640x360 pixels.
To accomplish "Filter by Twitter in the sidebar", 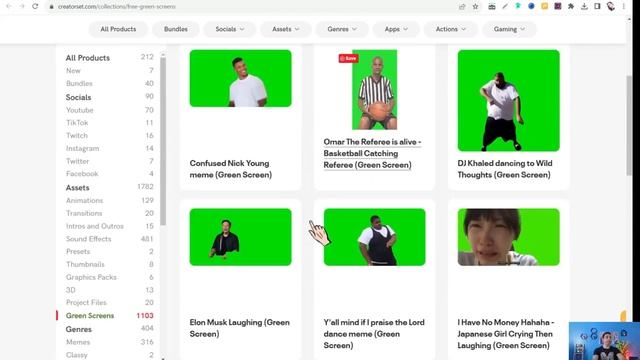I will 78,161.
